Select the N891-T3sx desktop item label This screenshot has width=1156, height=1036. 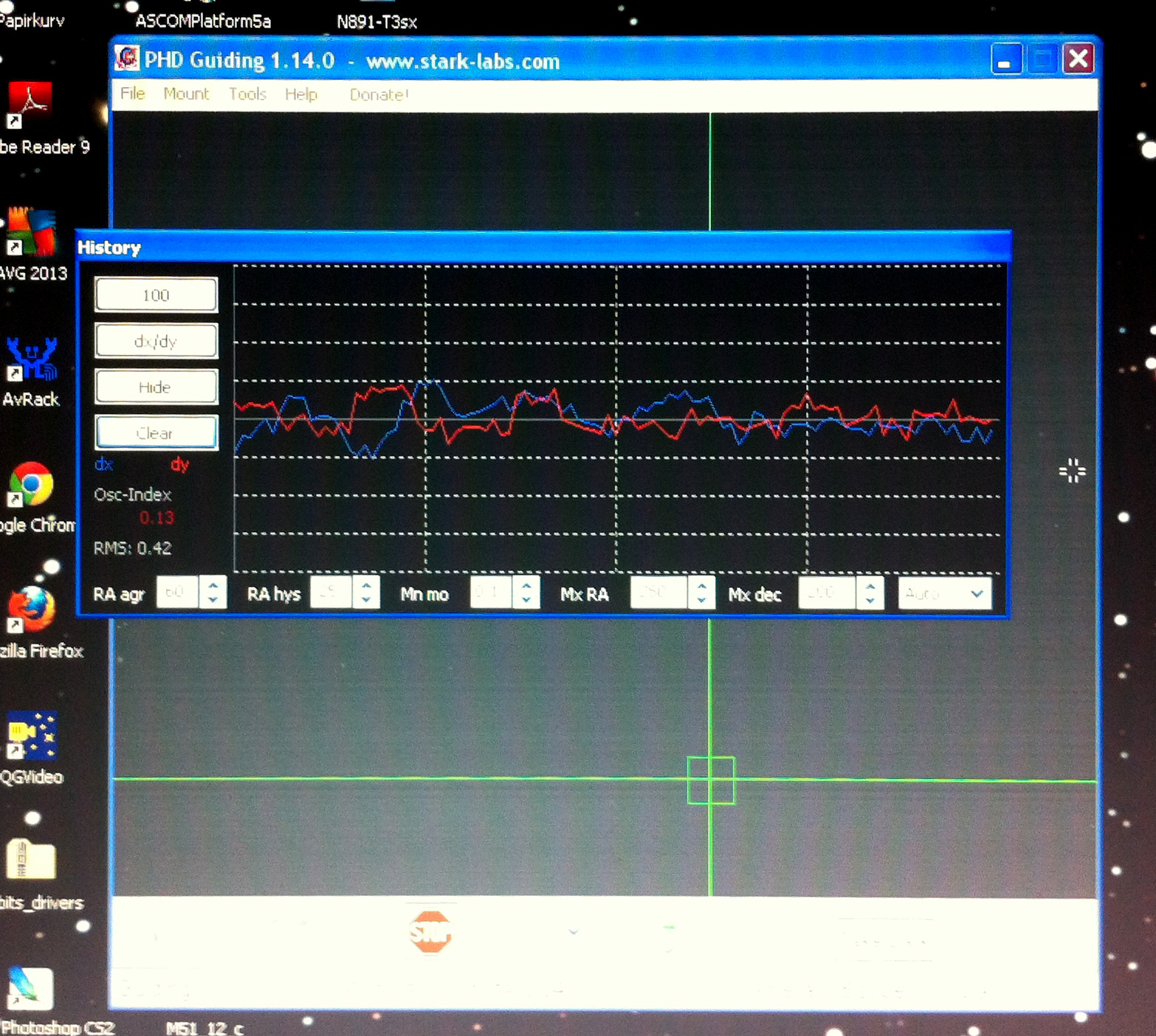click(x=376, y=22)
